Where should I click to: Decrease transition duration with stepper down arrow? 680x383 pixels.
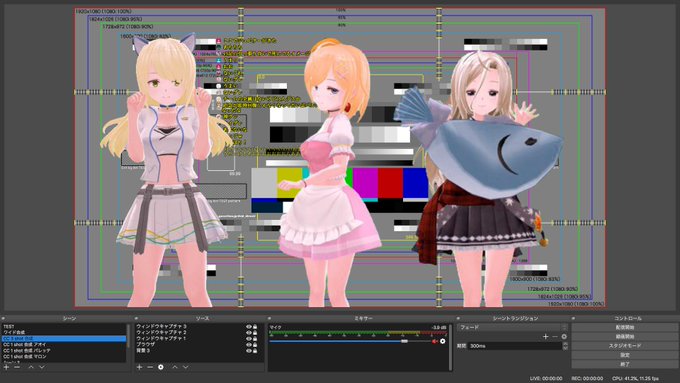point(565,348)
